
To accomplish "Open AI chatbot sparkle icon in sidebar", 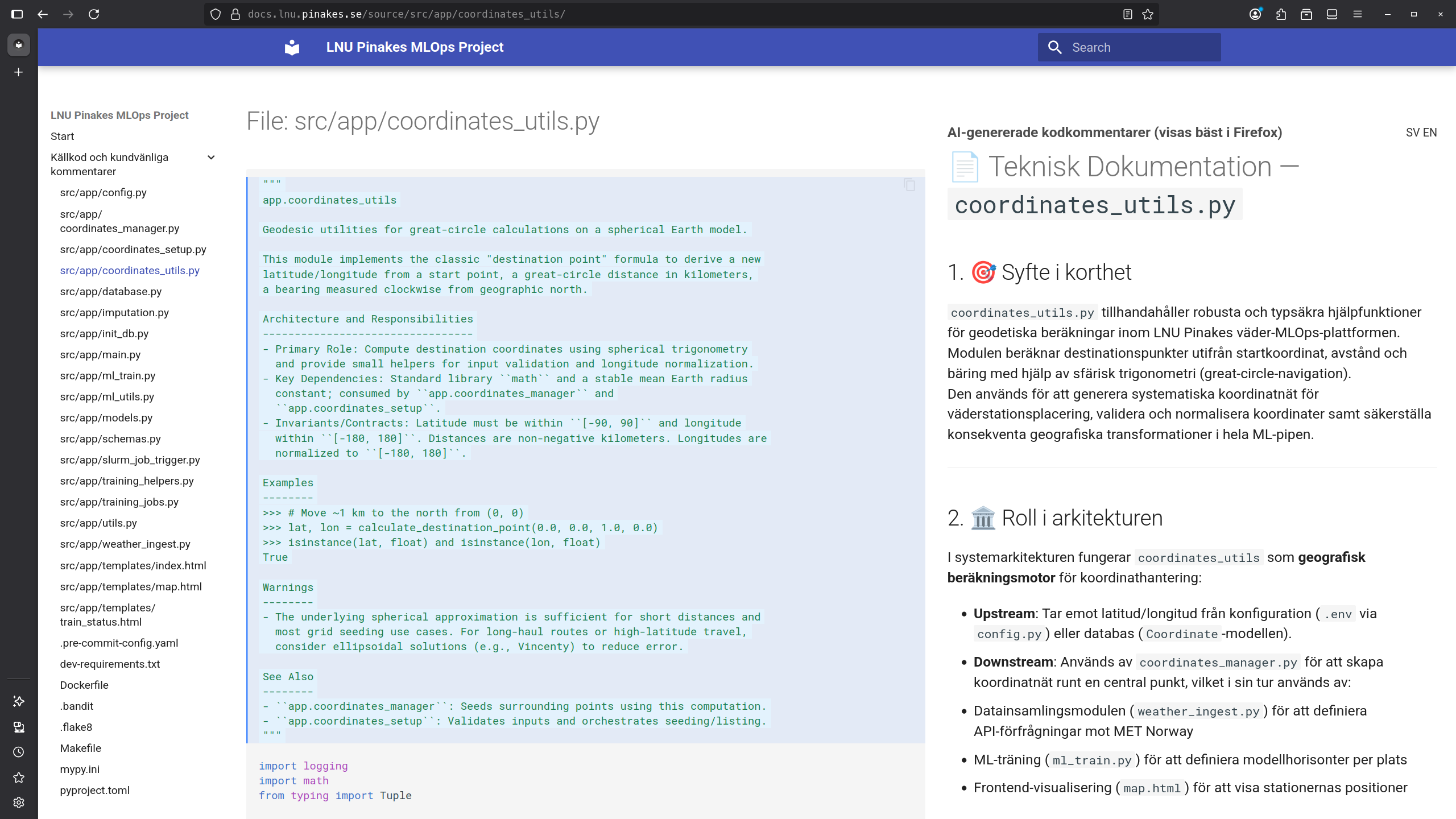I will [19, 701].
